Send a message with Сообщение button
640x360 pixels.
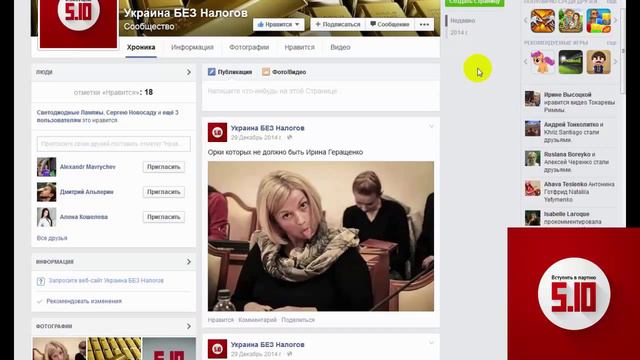389,24
